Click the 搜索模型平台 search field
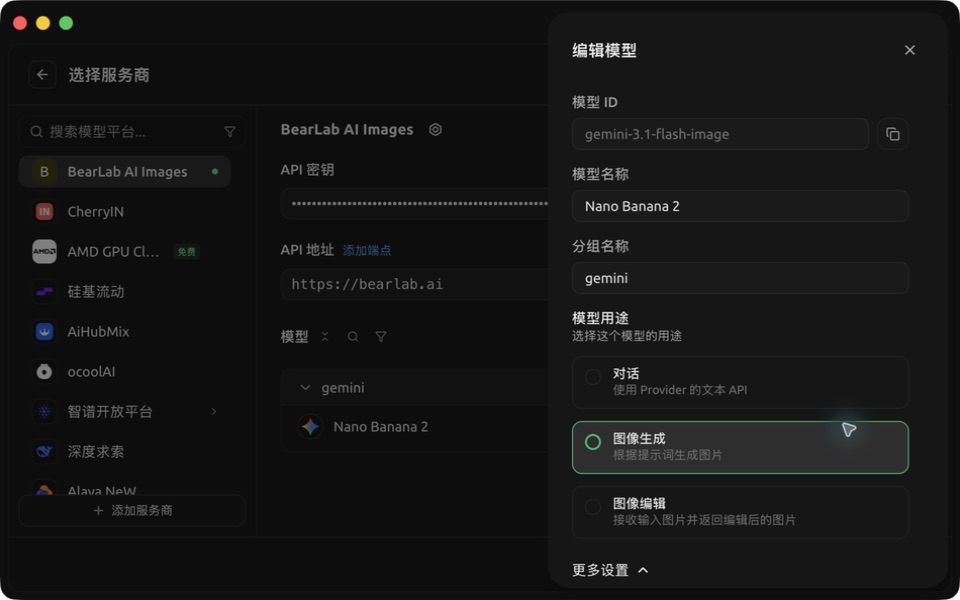The image size is (960, 600). 132,132
